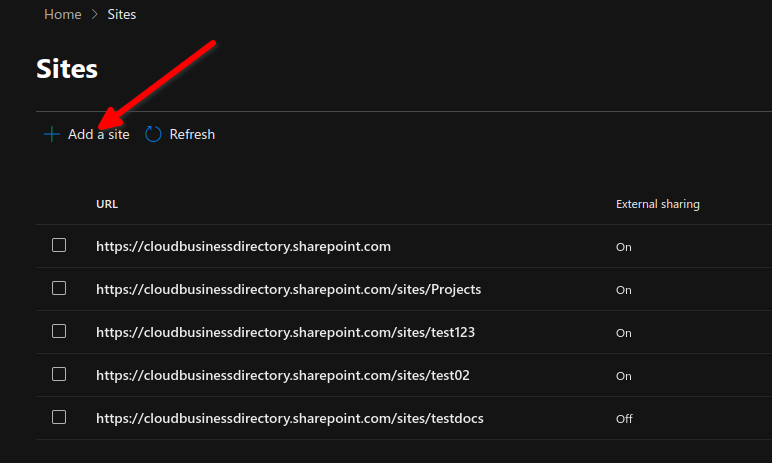Click the plus icon for Add a site
The width and height of the screenshot is (772, 463).
pyautogui.click(x=52, y=134)
